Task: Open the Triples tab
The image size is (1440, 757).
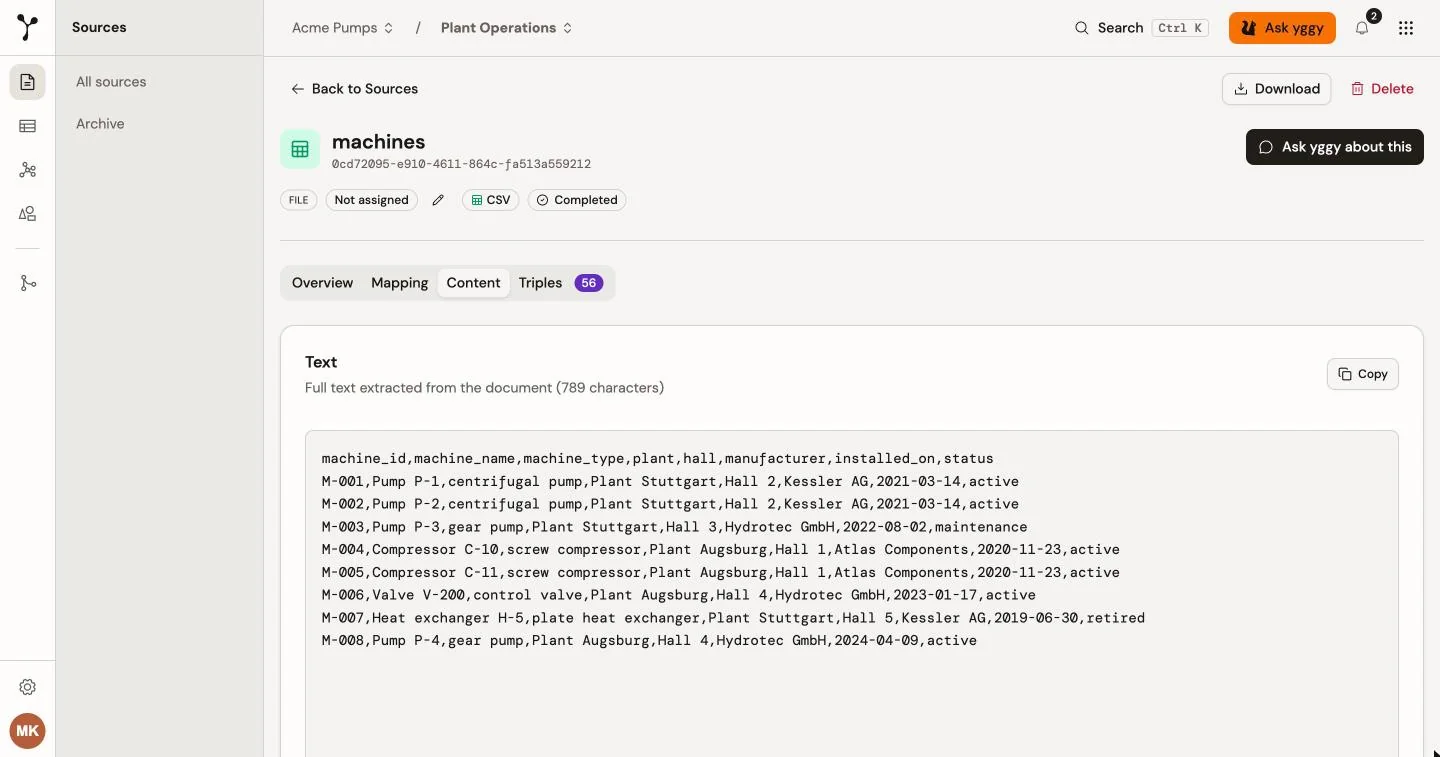Action: tap(560, 283)
